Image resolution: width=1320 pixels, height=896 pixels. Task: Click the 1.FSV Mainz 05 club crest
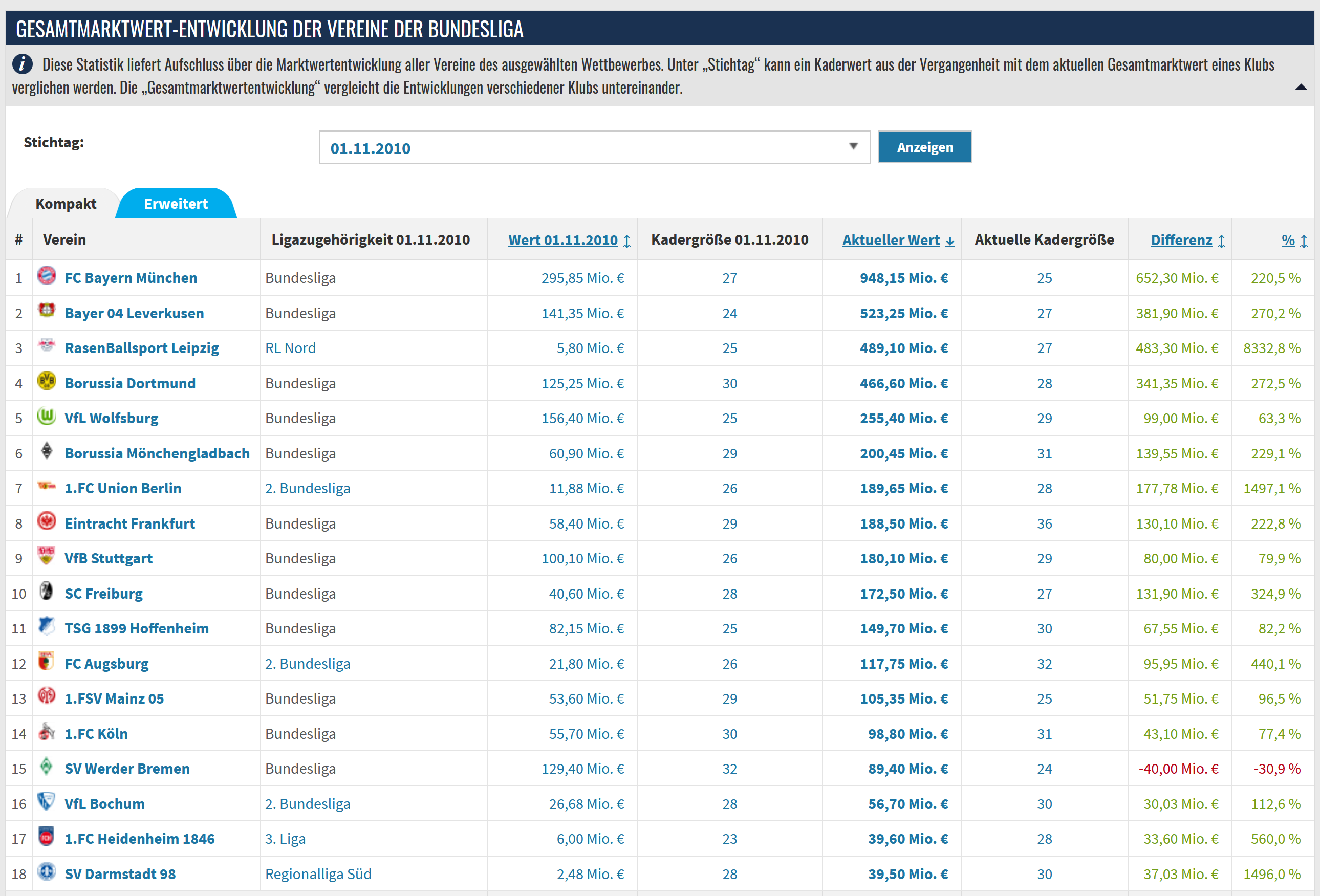click(47, 695)
